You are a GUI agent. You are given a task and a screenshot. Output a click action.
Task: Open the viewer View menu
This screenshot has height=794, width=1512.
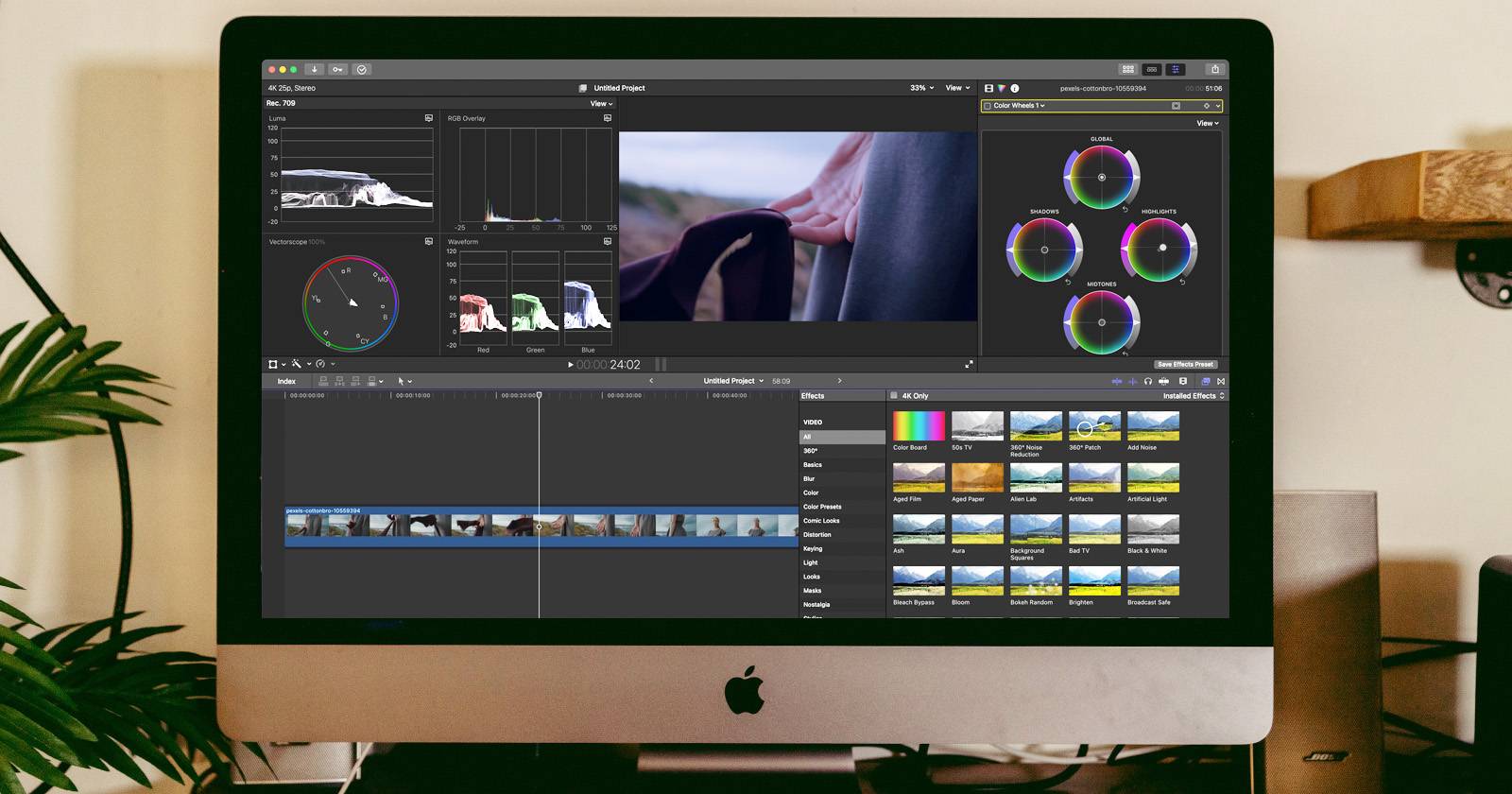(x=957, y=88)
